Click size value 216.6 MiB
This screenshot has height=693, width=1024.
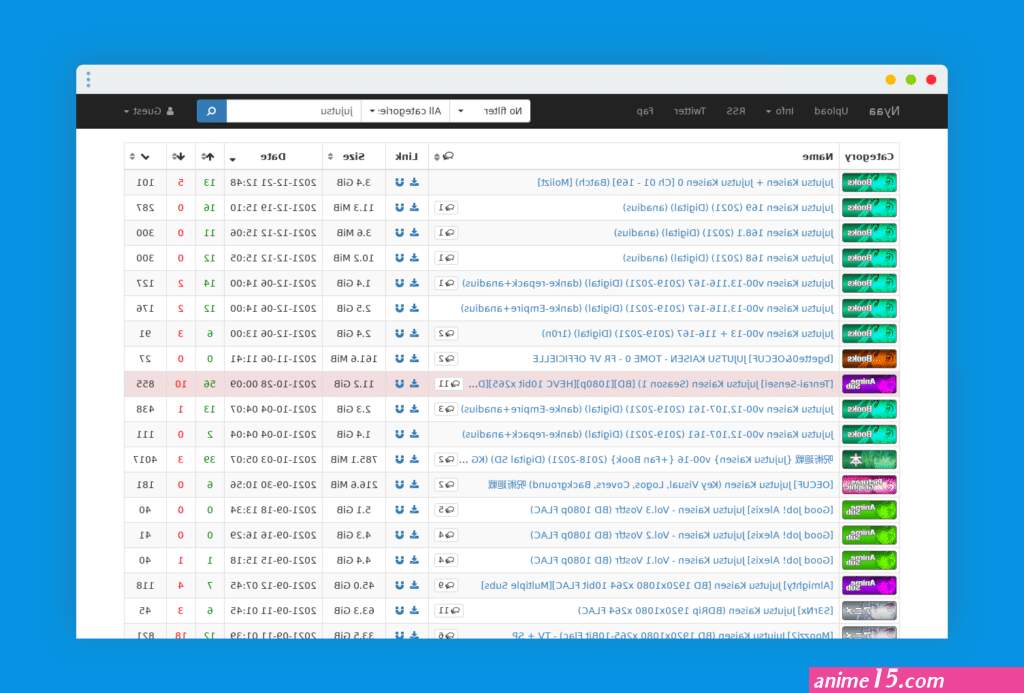point(353,485)
